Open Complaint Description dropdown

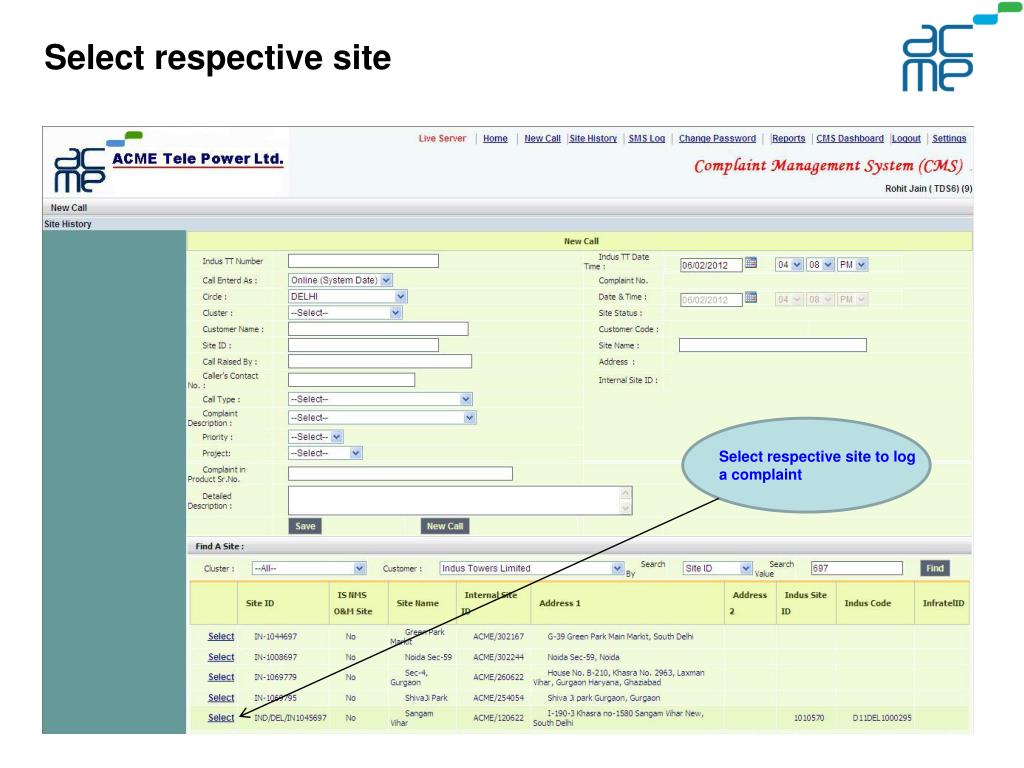(382, 417)
